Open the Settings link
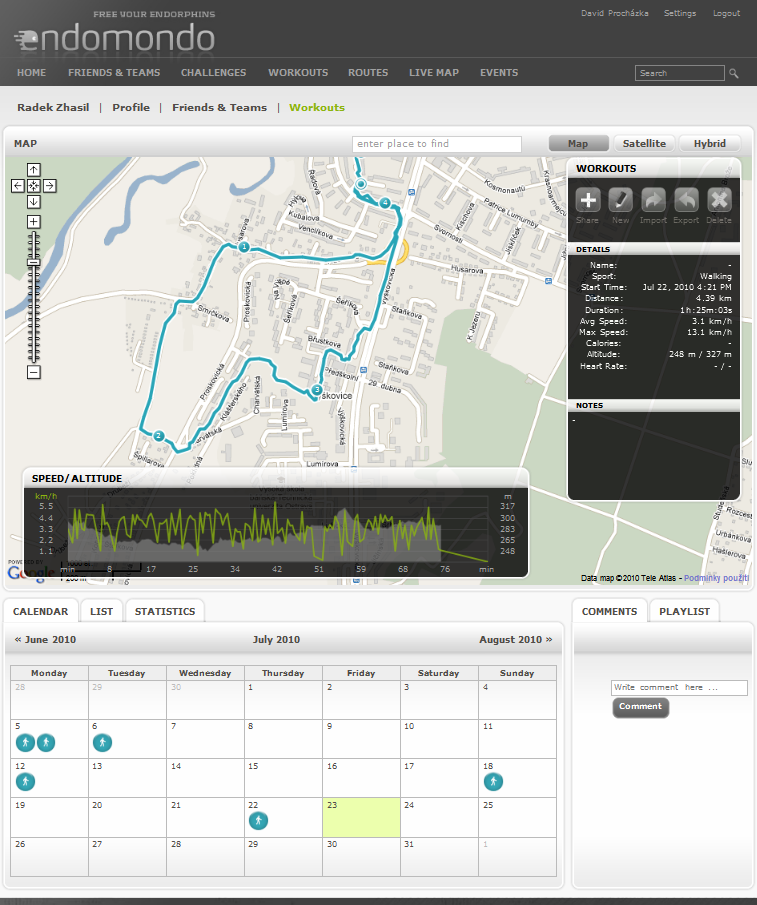This screenshot has height=905, width=757. pos(680,13)
